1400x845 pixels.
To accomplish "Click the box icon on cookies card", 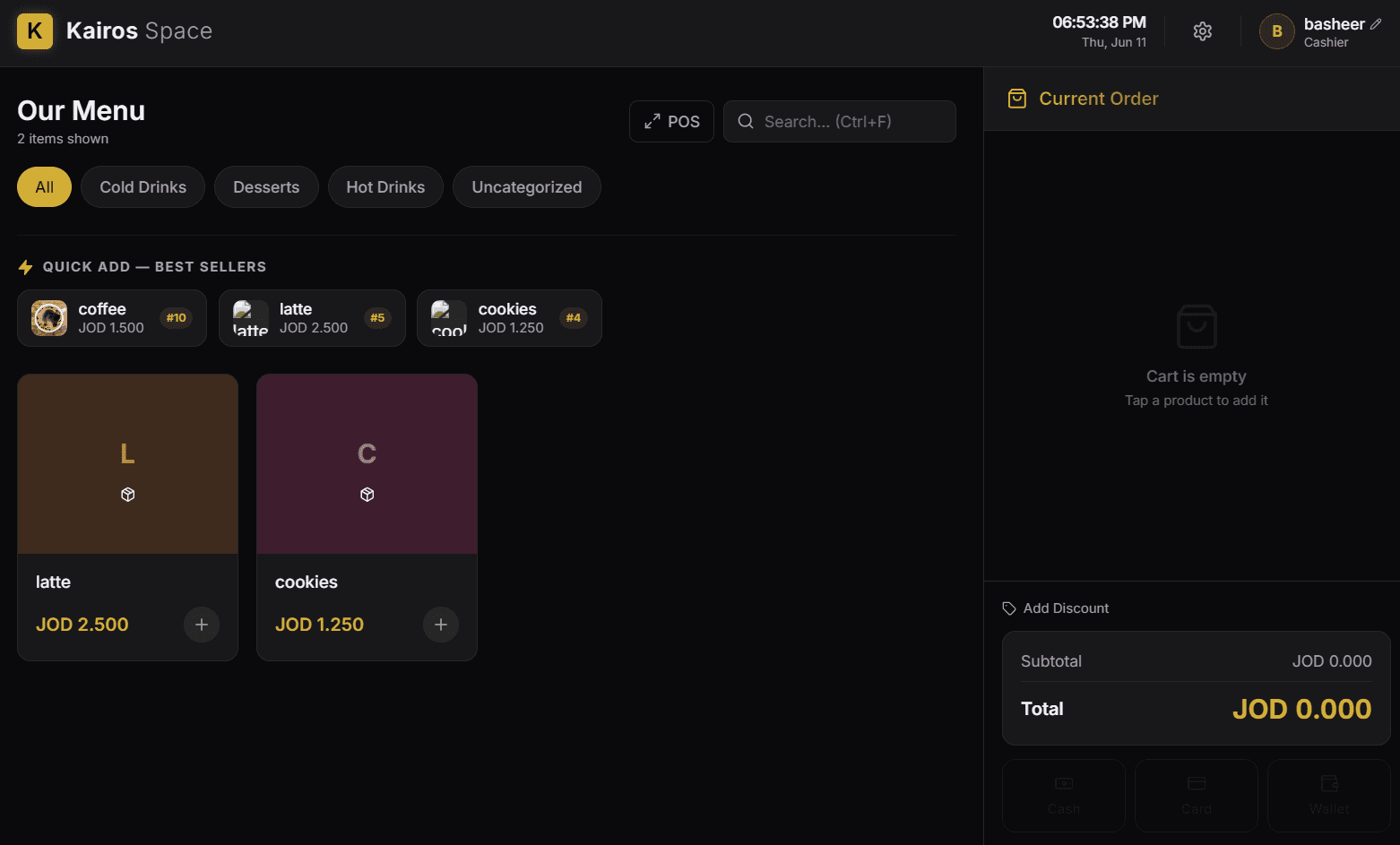I will [367, 495].
